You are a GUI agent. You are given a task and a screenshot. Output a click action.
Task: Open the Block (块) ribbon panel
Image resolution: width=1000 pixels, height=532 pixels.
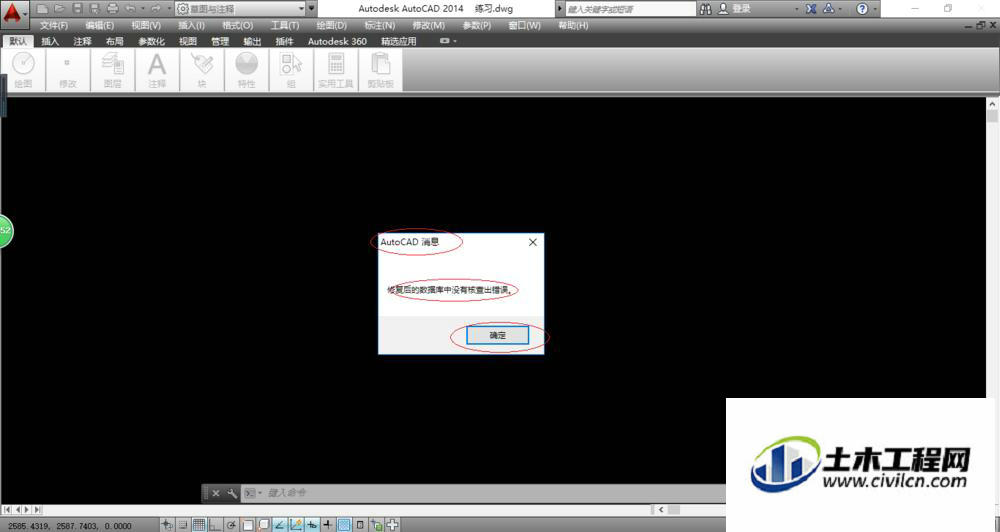(x=202, y=70)
